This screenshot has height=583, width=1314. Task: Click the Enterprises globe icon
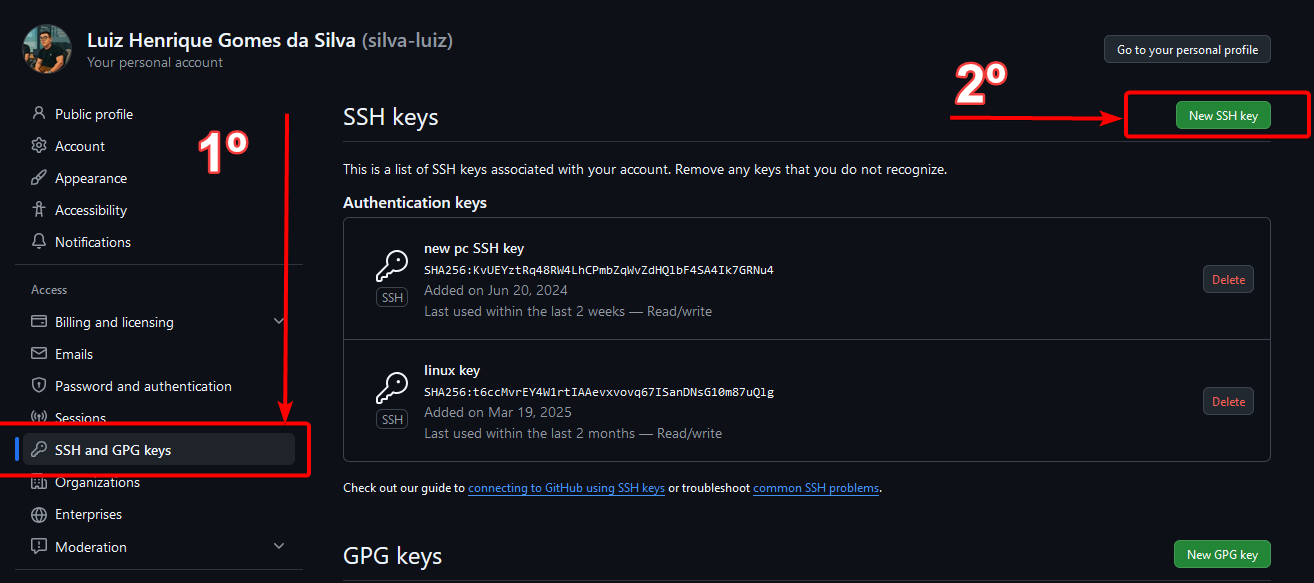pyautogui.click(x=39, y=514)
